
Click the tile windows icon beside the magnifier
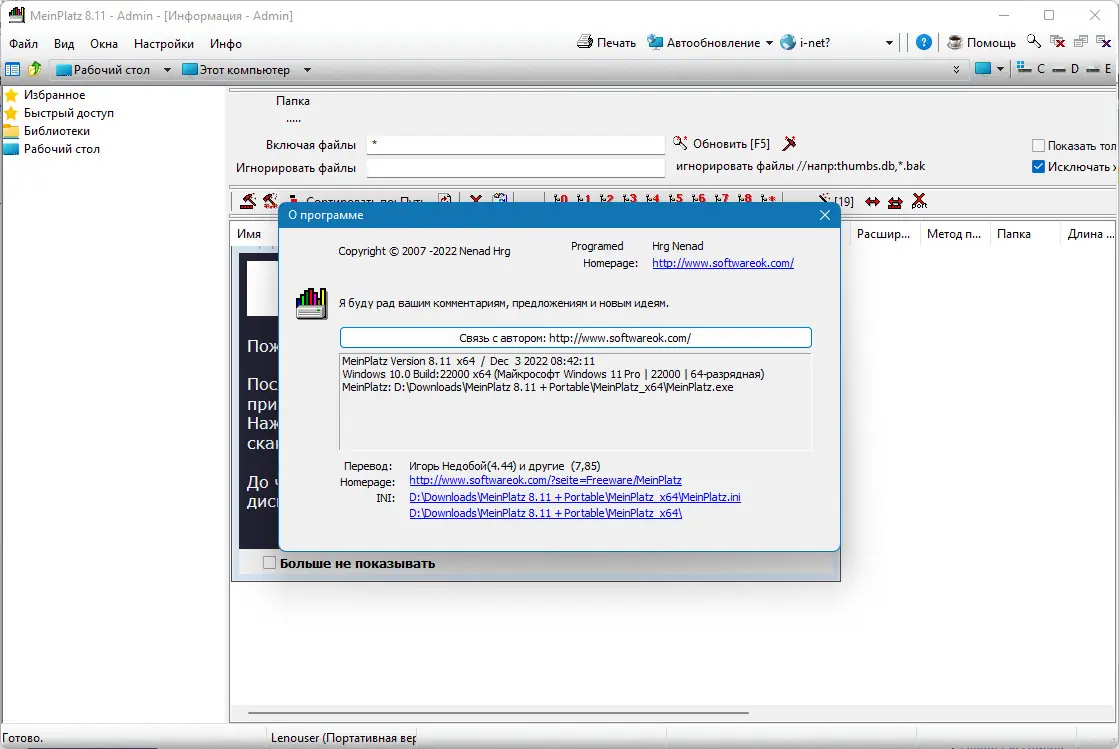pyautogui.click(x=1058, y=41)
